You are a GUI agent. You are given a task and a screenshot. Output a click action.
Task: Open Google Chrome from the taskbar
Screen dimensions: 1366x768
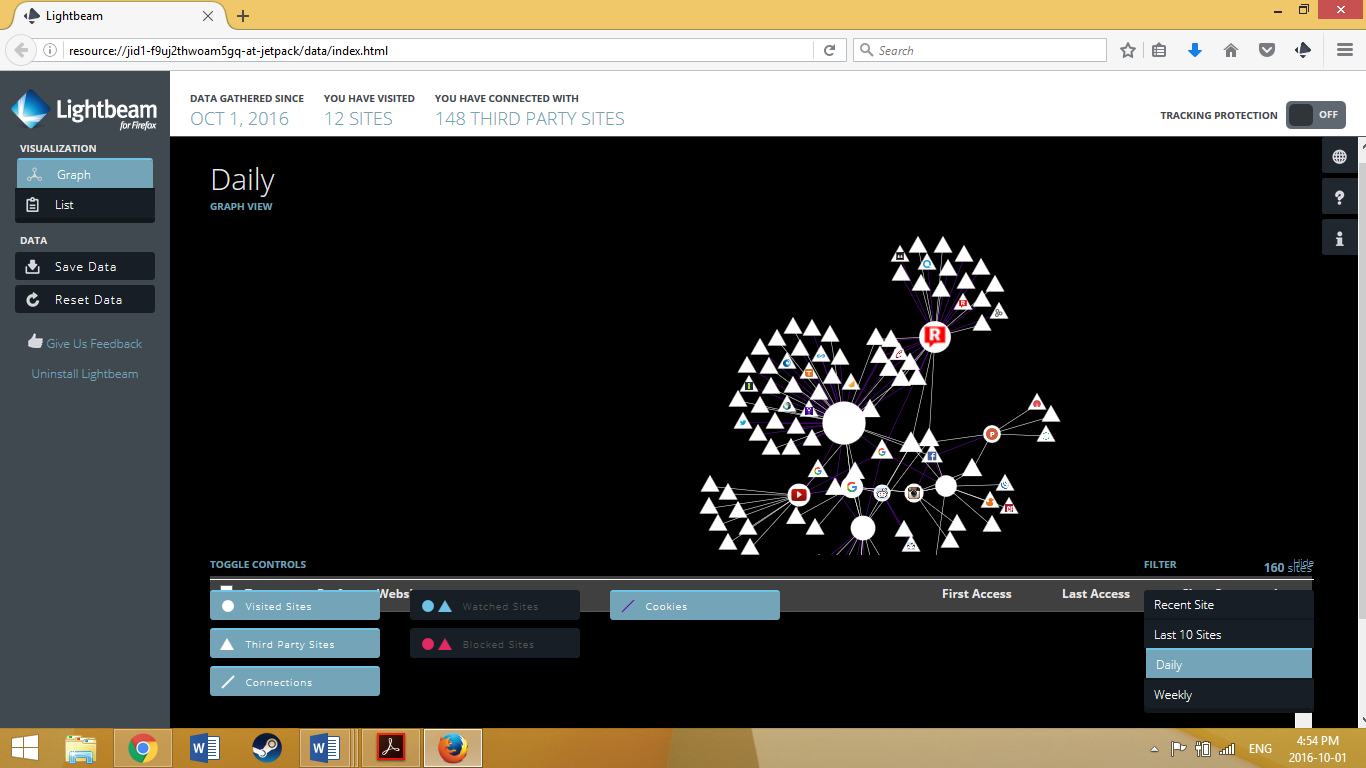[x=143, y=748]
